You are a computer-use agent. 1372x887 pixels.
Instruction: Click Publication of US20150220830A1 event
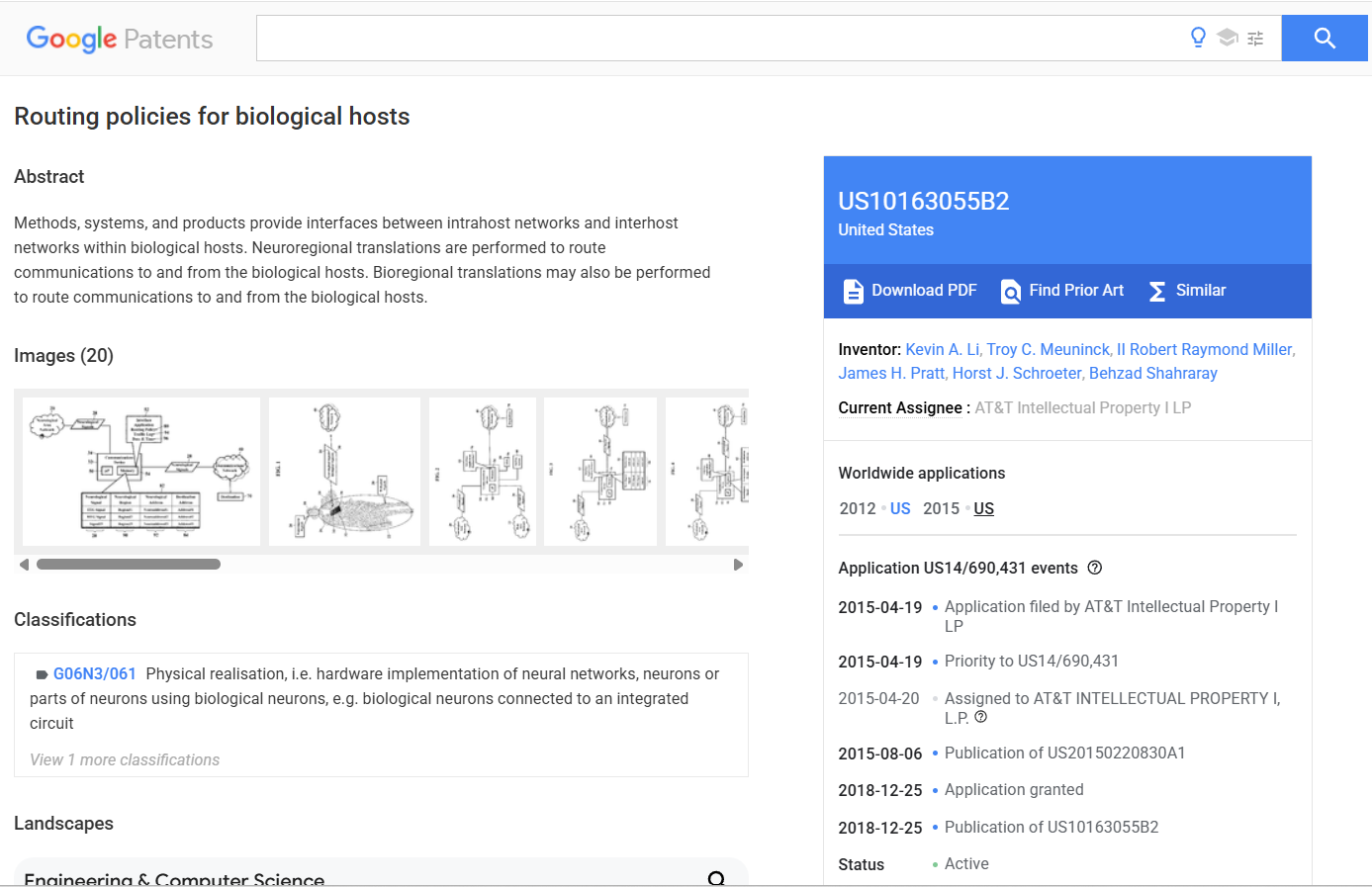pyautogui.click(x=1064, y=753)
